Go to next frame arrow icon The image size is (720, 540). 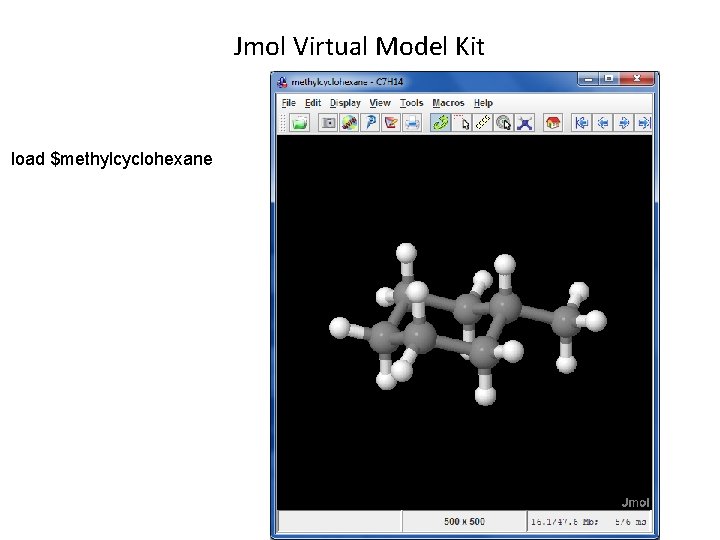[623, 123]
